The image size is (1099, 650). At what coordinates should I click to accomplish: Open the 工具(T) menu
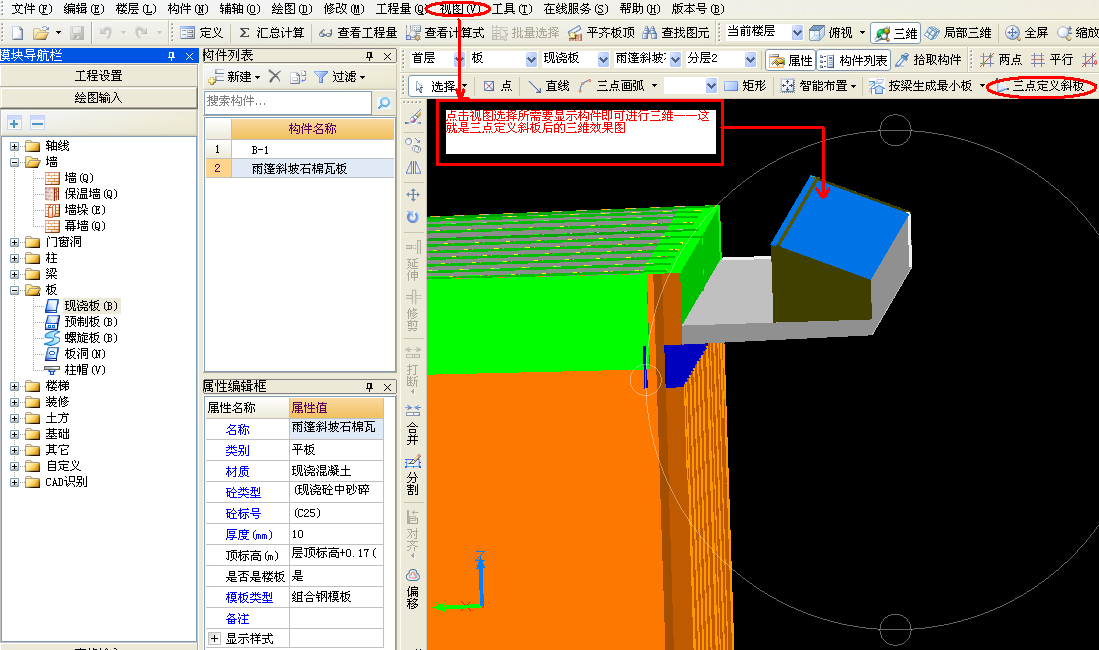point(512,9)
